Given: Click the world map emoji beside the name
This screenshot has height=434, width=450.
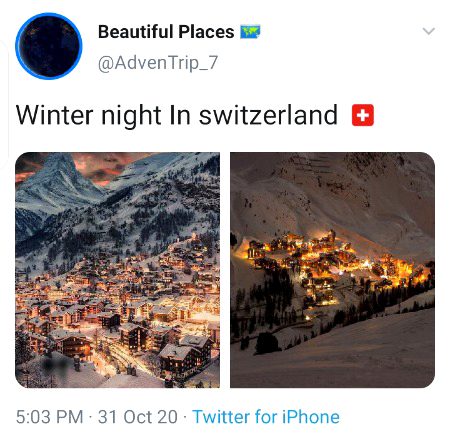Looking at the screenshot, I should click(x=250, y=32).
